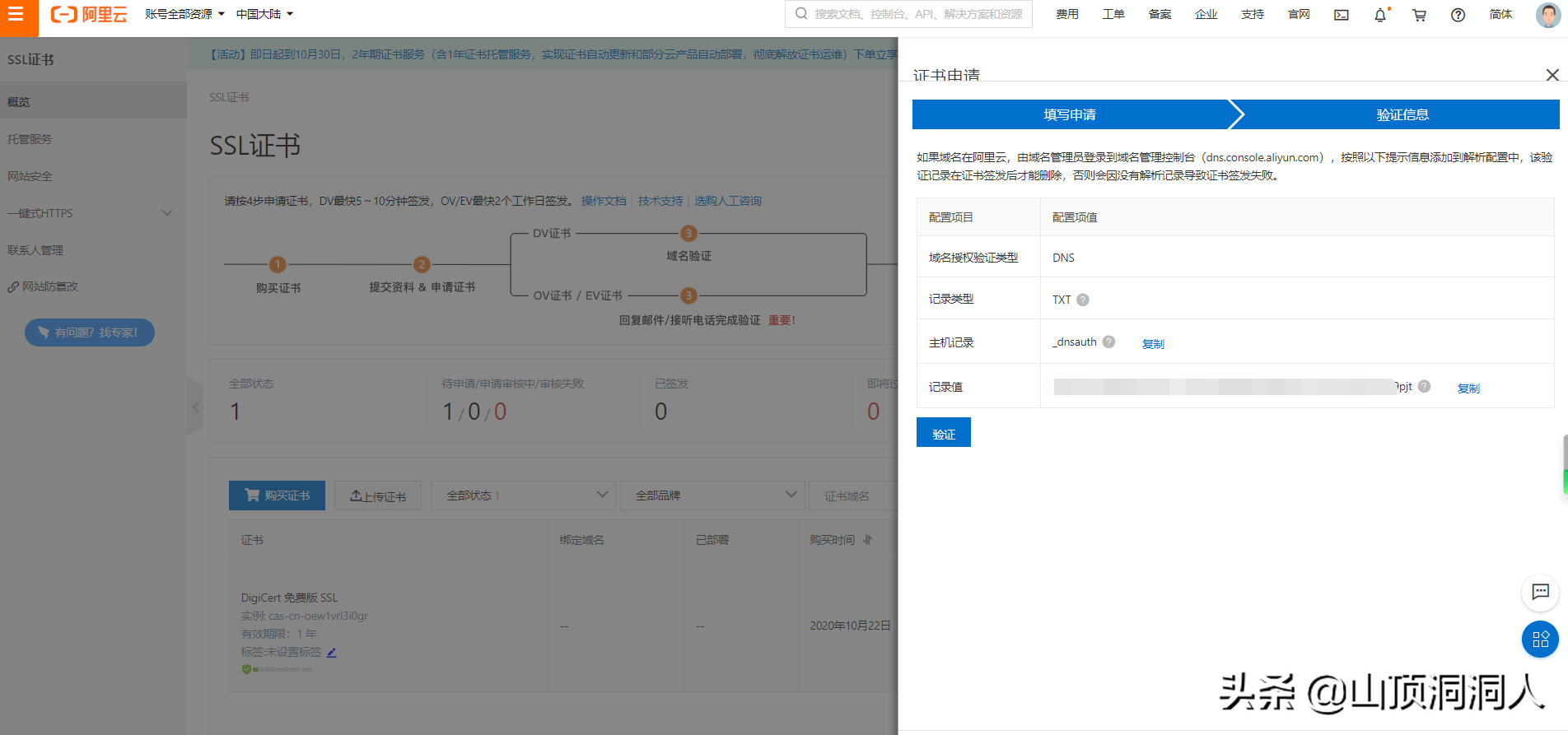Open the shopping cart icon
Image resolution: width=1568 pixels, height=735 pixels.
(x=1419, y=15)
